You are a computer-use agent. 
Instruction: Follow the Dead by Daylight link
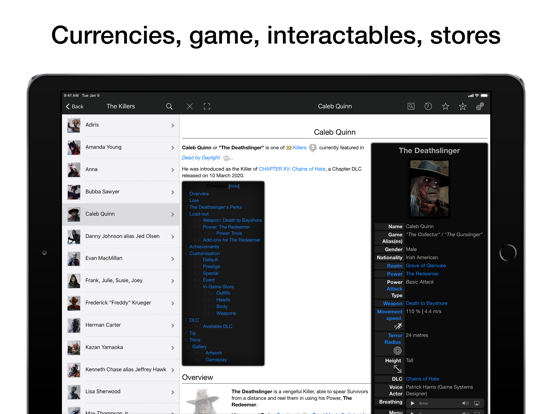201,158
